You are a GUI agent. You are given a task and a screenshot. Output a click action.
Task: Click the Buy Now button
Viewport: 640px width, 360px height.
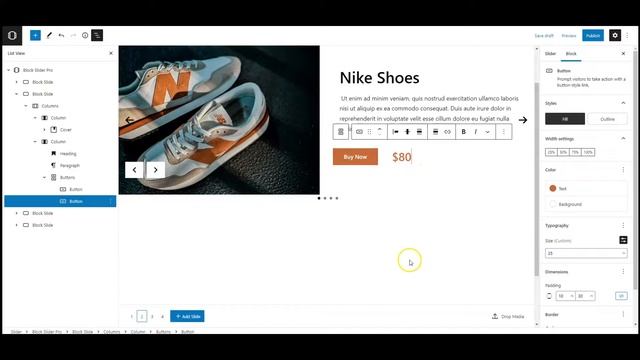pos(355,157)
